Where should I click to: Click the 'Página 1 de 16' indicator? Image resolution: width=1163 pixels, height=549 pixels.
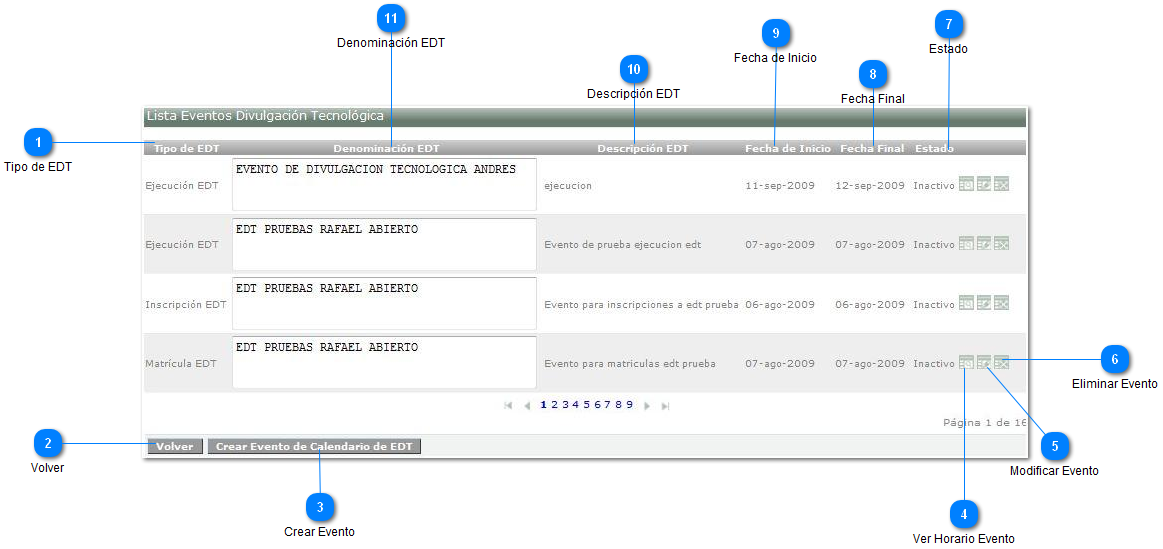point(985,422)
